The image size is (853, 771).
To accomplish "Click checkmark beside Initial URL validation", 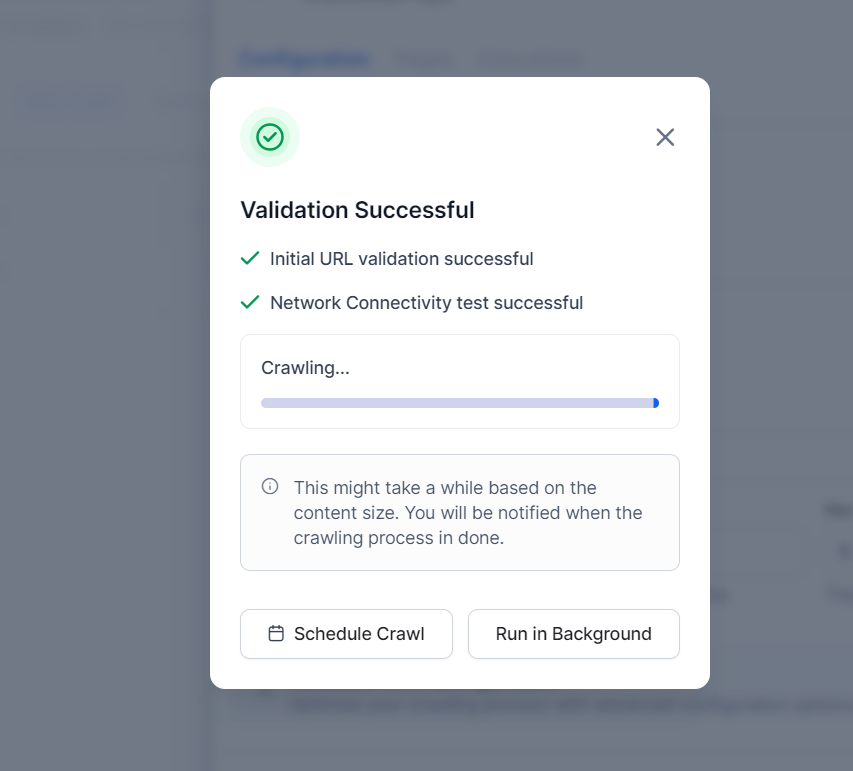I will click(x=250, y=259).
